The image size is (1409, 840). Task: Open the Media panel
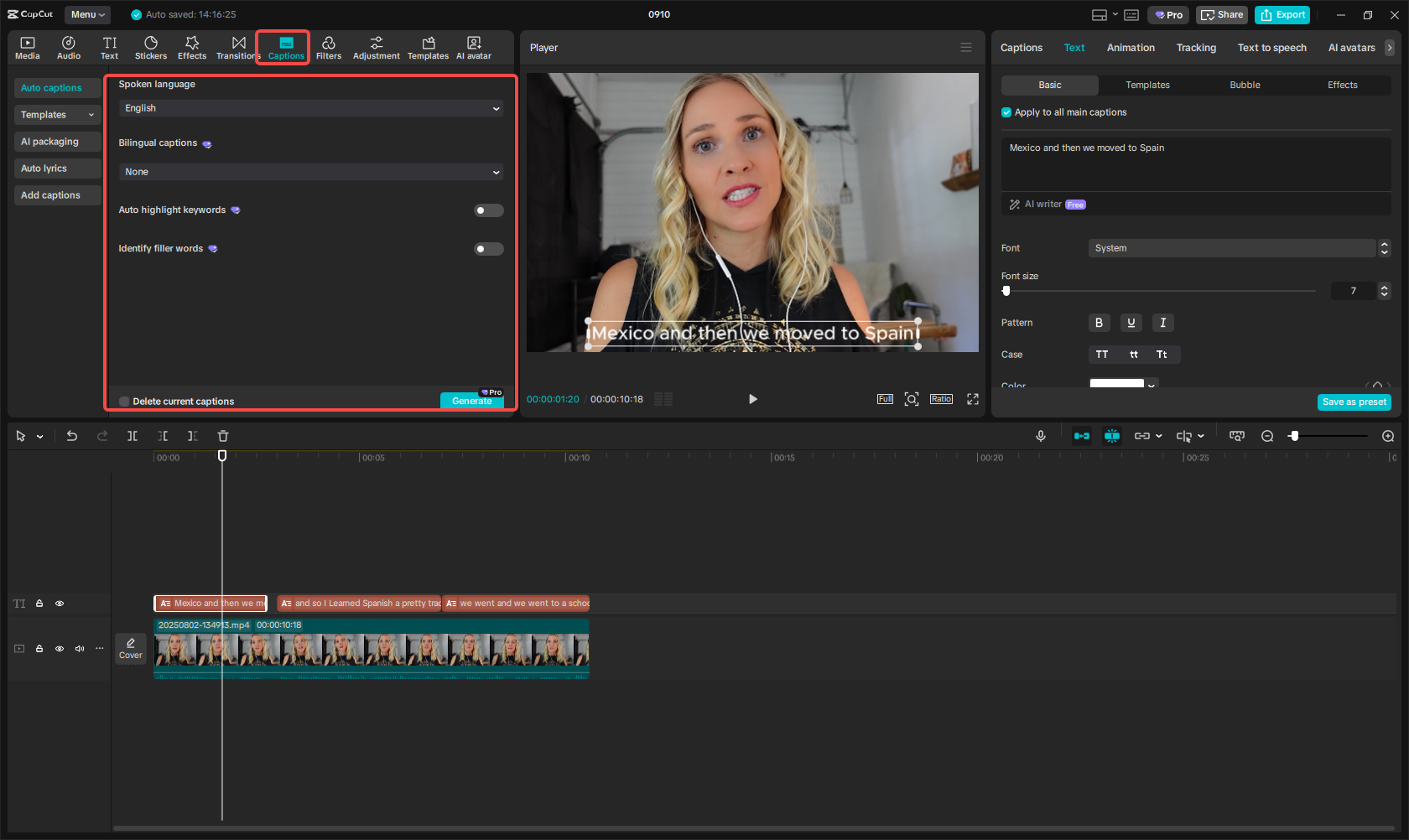(27, 47)
